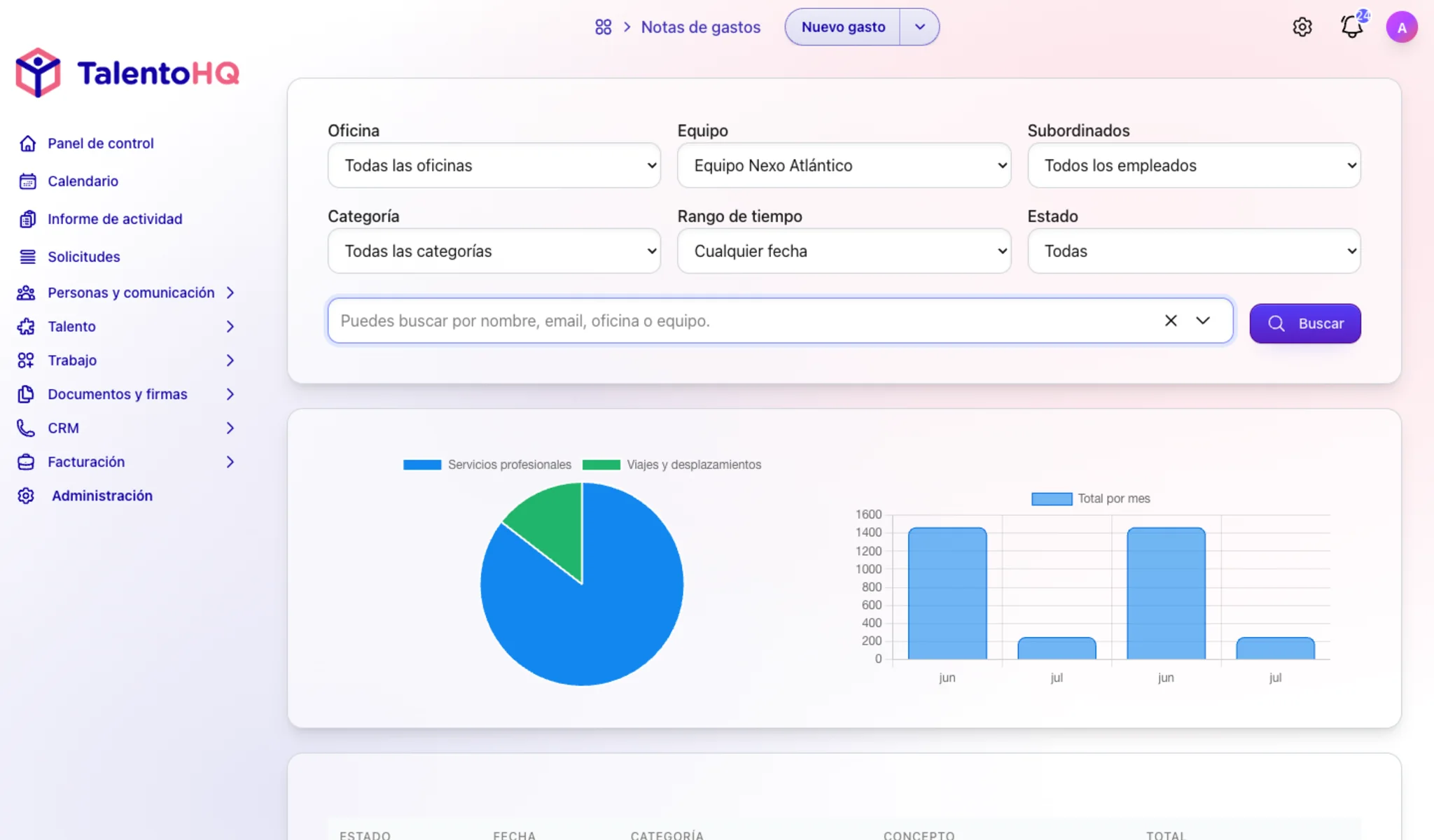Viewport: 1434px width, 840px height.
Task: Click the Nuevo gasto button
Action: (843, 27)
